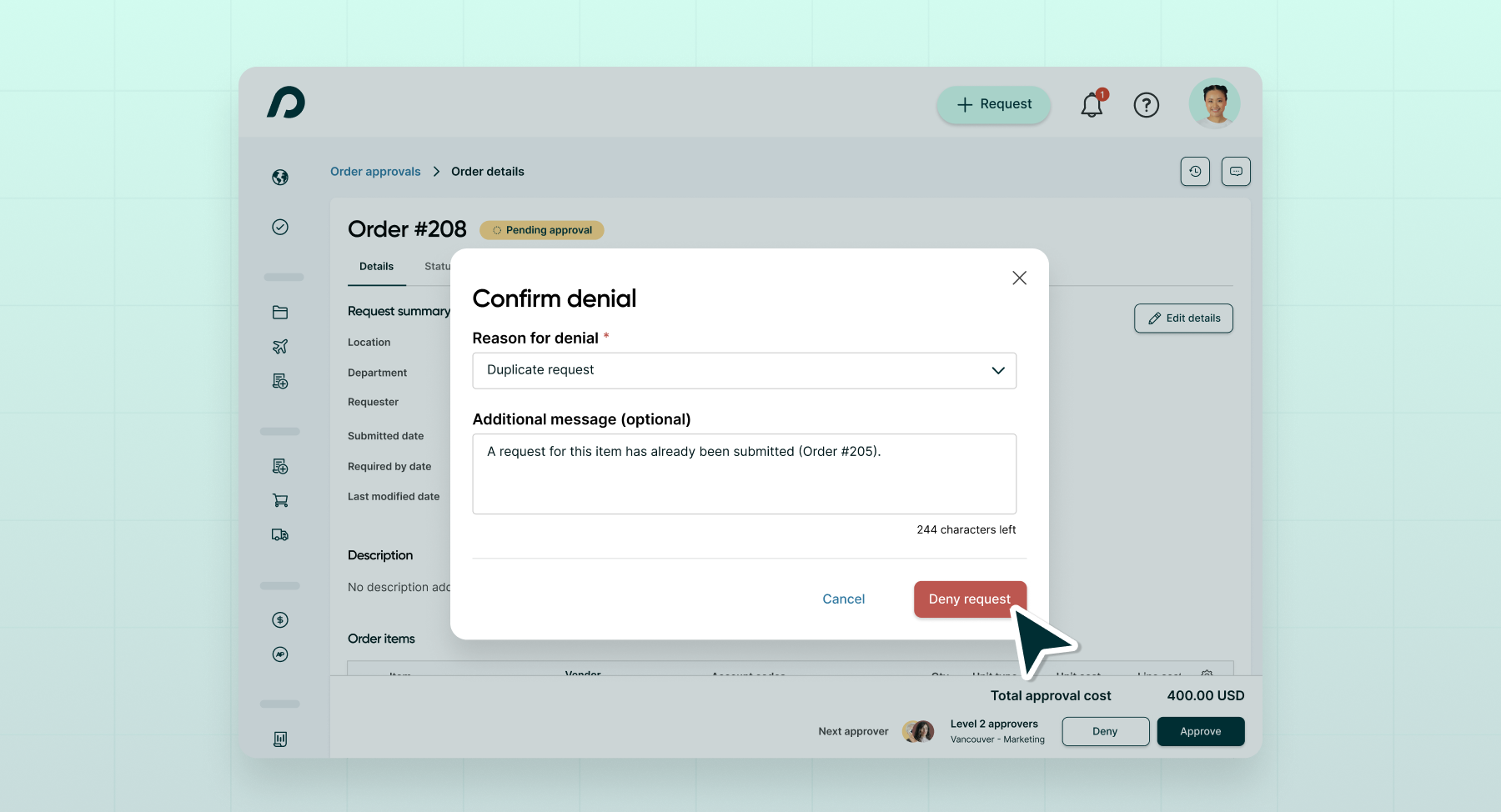Click Cancel in the denial dialog

click(843, 599)
